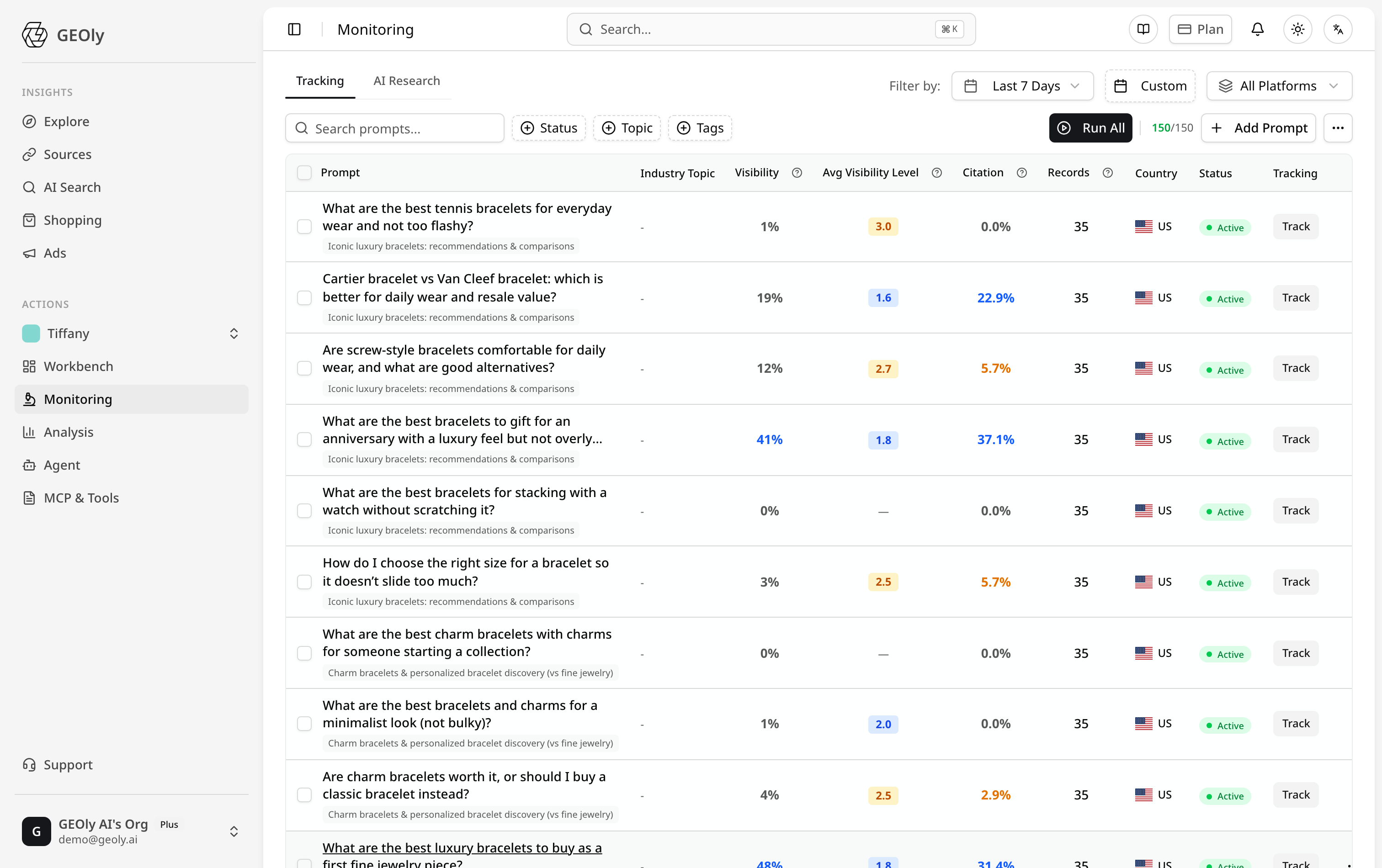Expand the All Platforms filter
This screenshot has width=1382, height=868.
tap(1279, 86)
